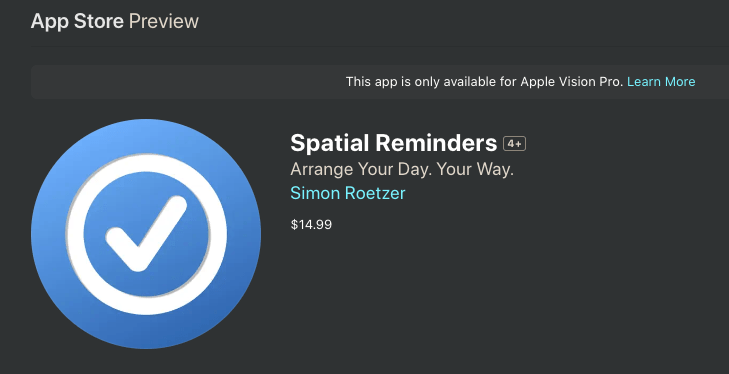Click the App Store header text
This screenshot has height=374, width=729.
pos(77,21)
